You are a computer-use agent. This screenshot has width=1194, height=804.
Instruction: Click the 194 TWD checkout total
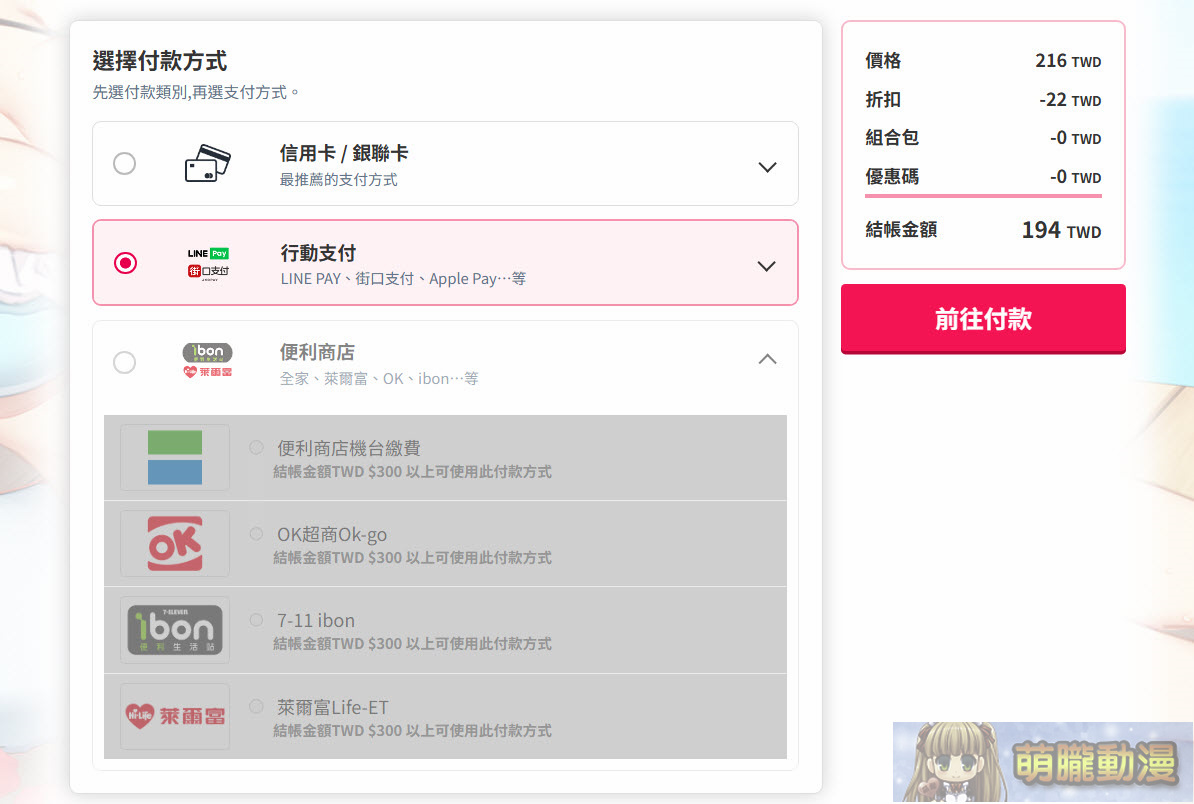[x=1062, y=230]
